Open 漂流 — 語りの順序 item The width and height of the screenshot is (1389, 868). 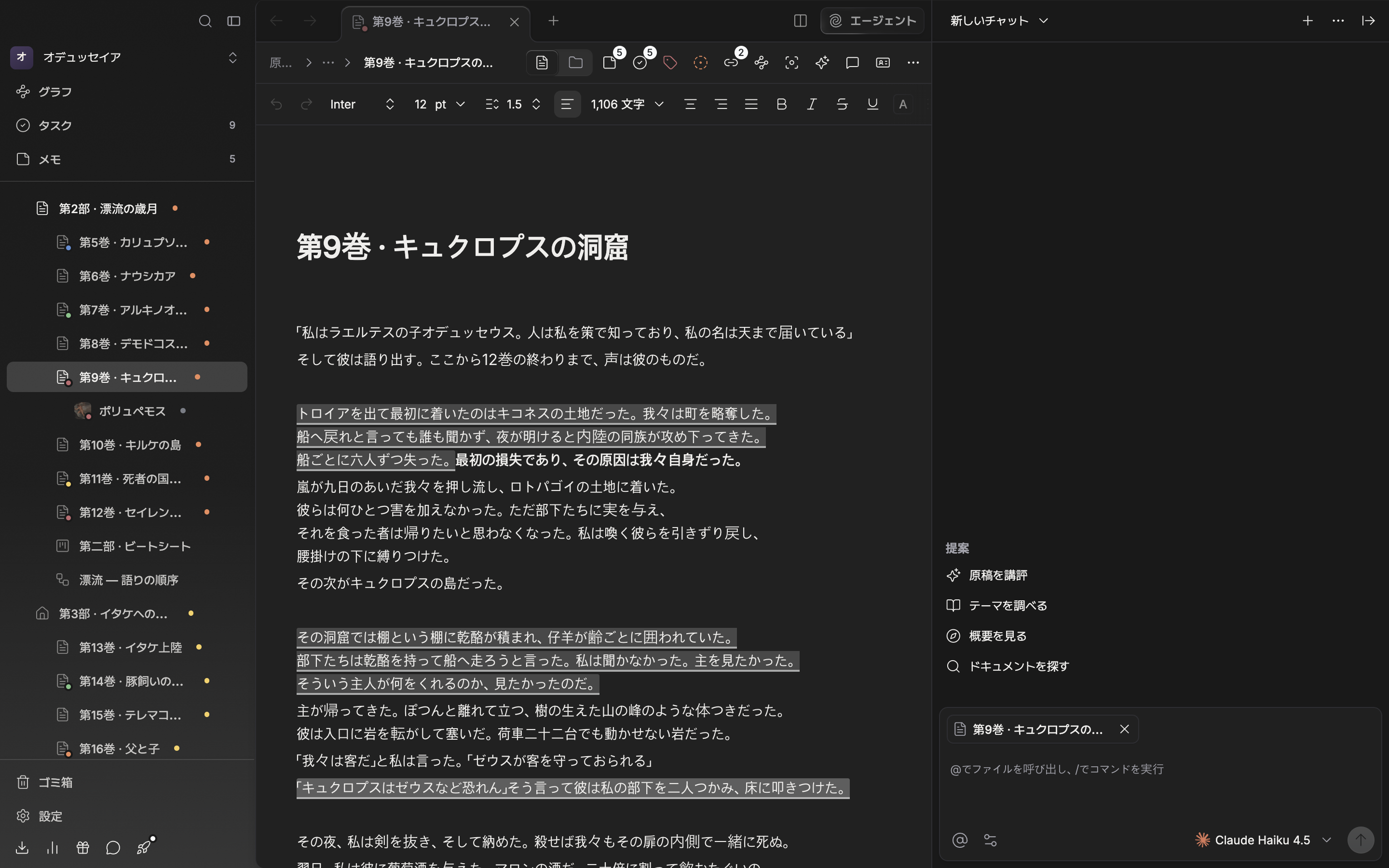[127, 580]
